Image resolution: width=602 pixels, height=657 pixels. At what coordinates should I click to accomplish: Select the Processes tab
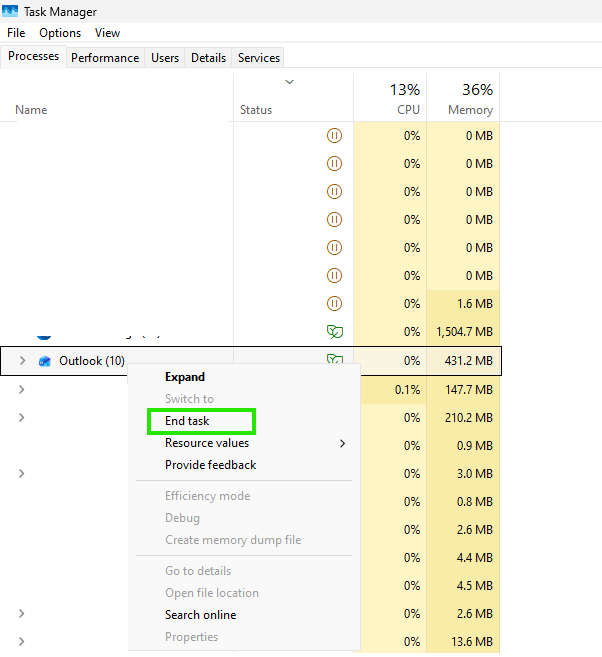(x=34, y=56)
